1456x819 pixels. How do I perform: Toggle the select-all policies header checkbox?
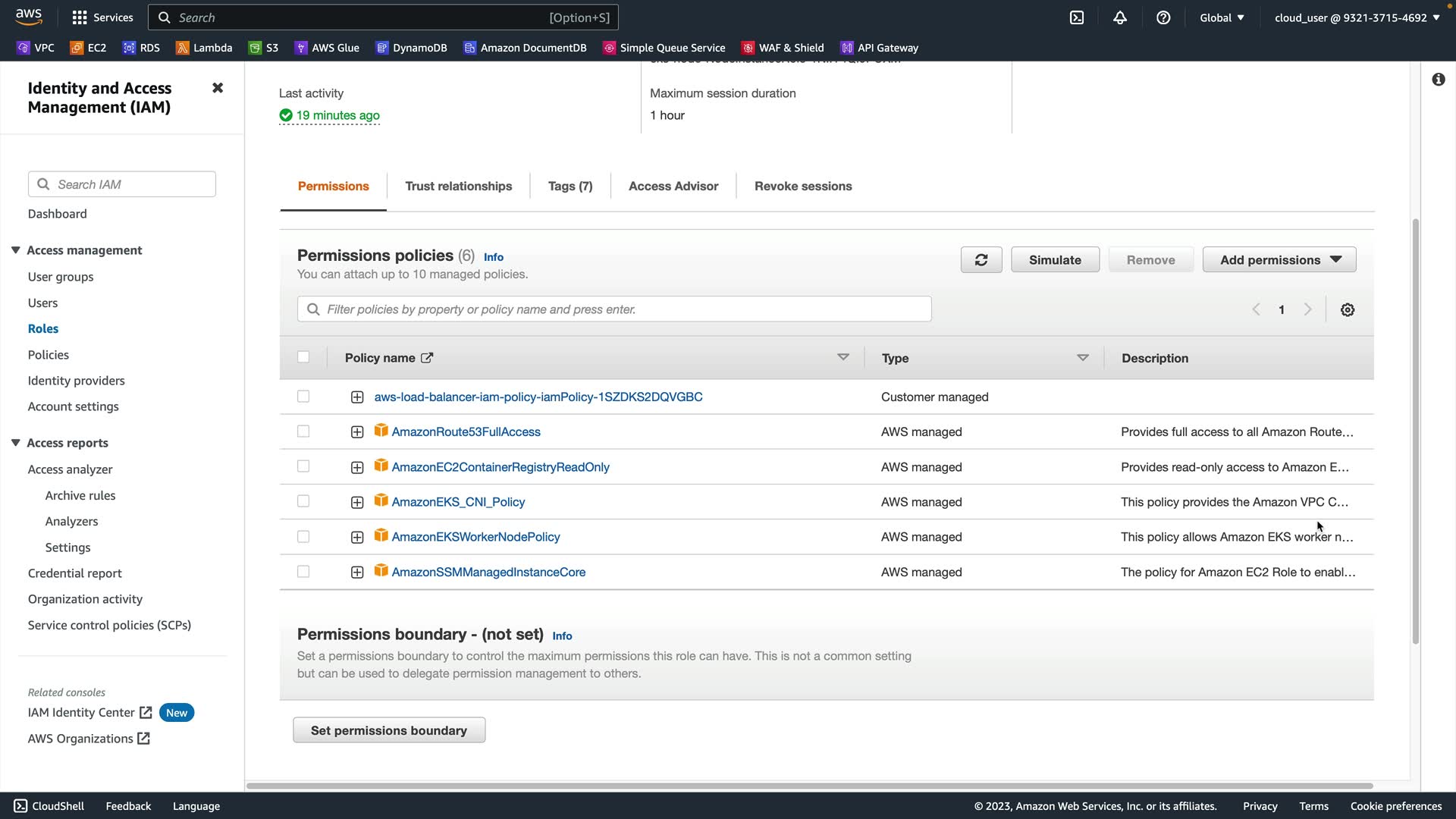303,357
